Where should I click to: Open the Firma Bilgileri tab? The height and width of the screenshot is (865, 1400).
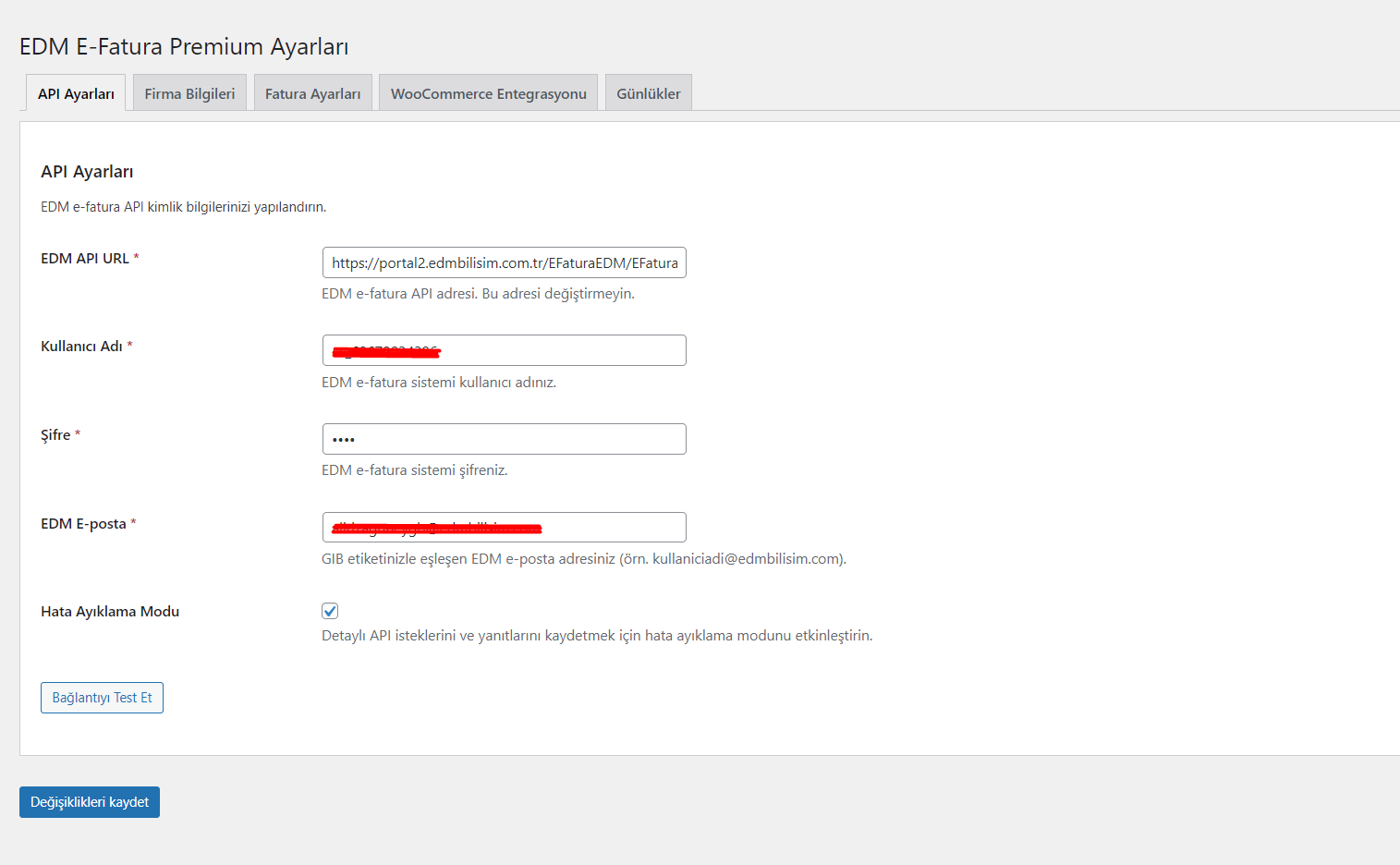(189, 93)
